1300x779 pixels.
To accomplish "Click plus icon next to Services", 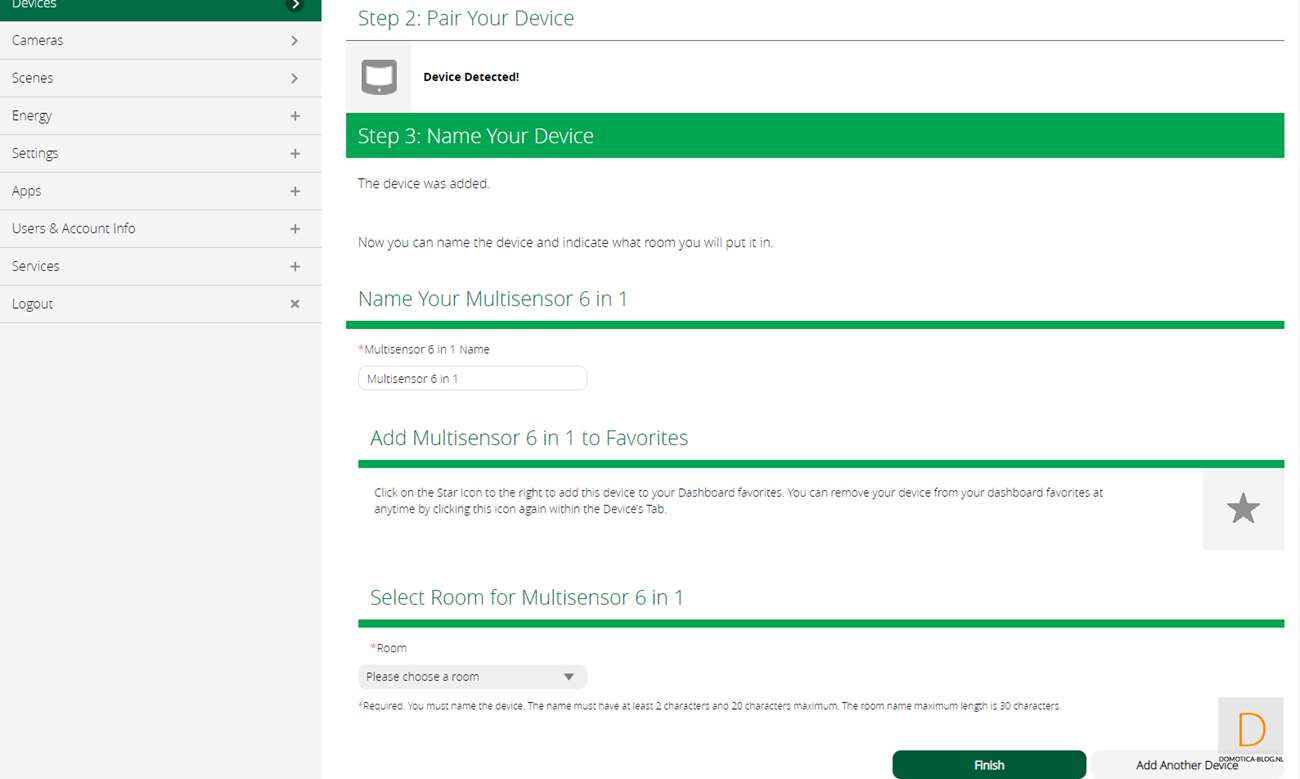I will coord(294,267).
